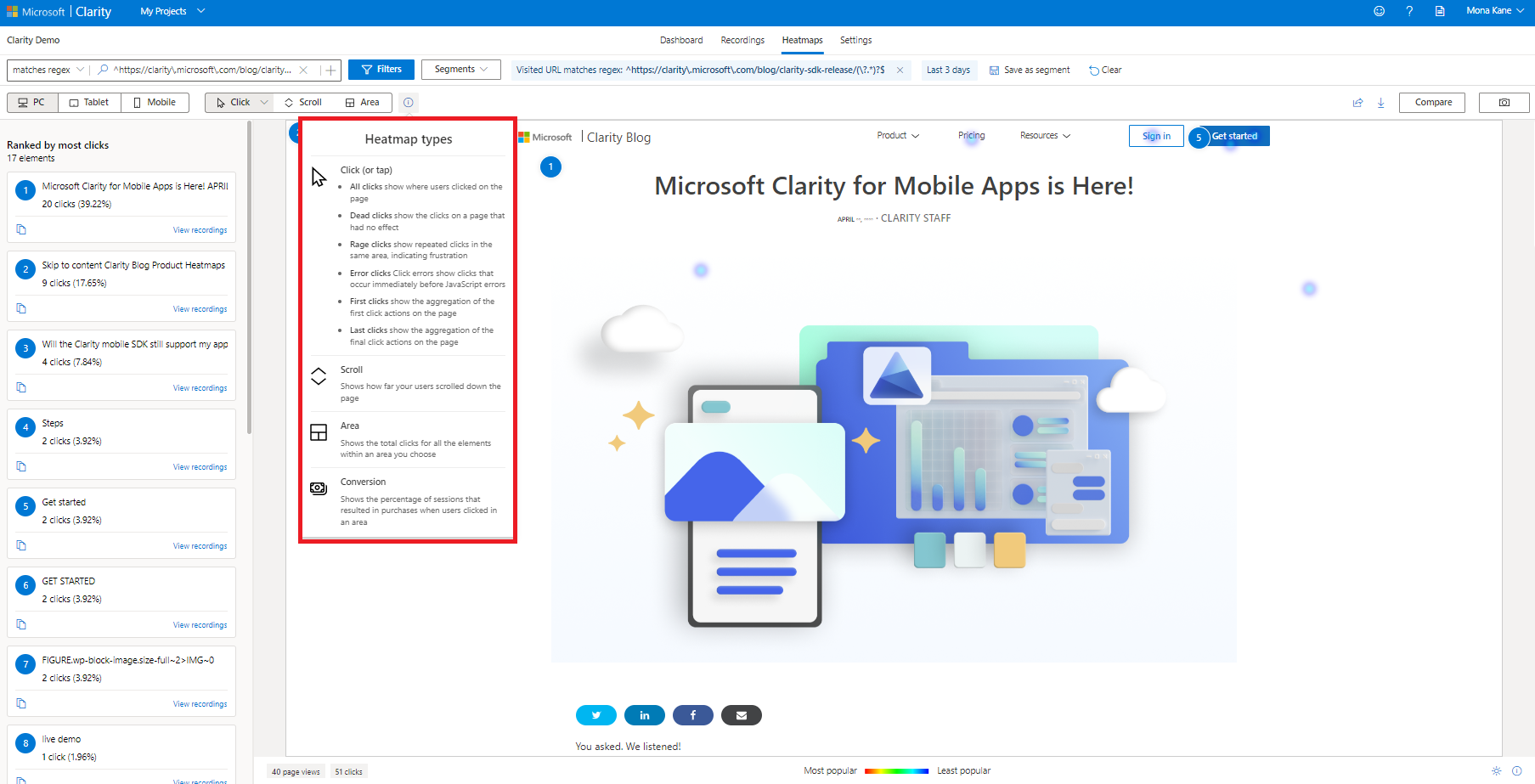Add another URL filter with the plus icon

click(330, 70)
